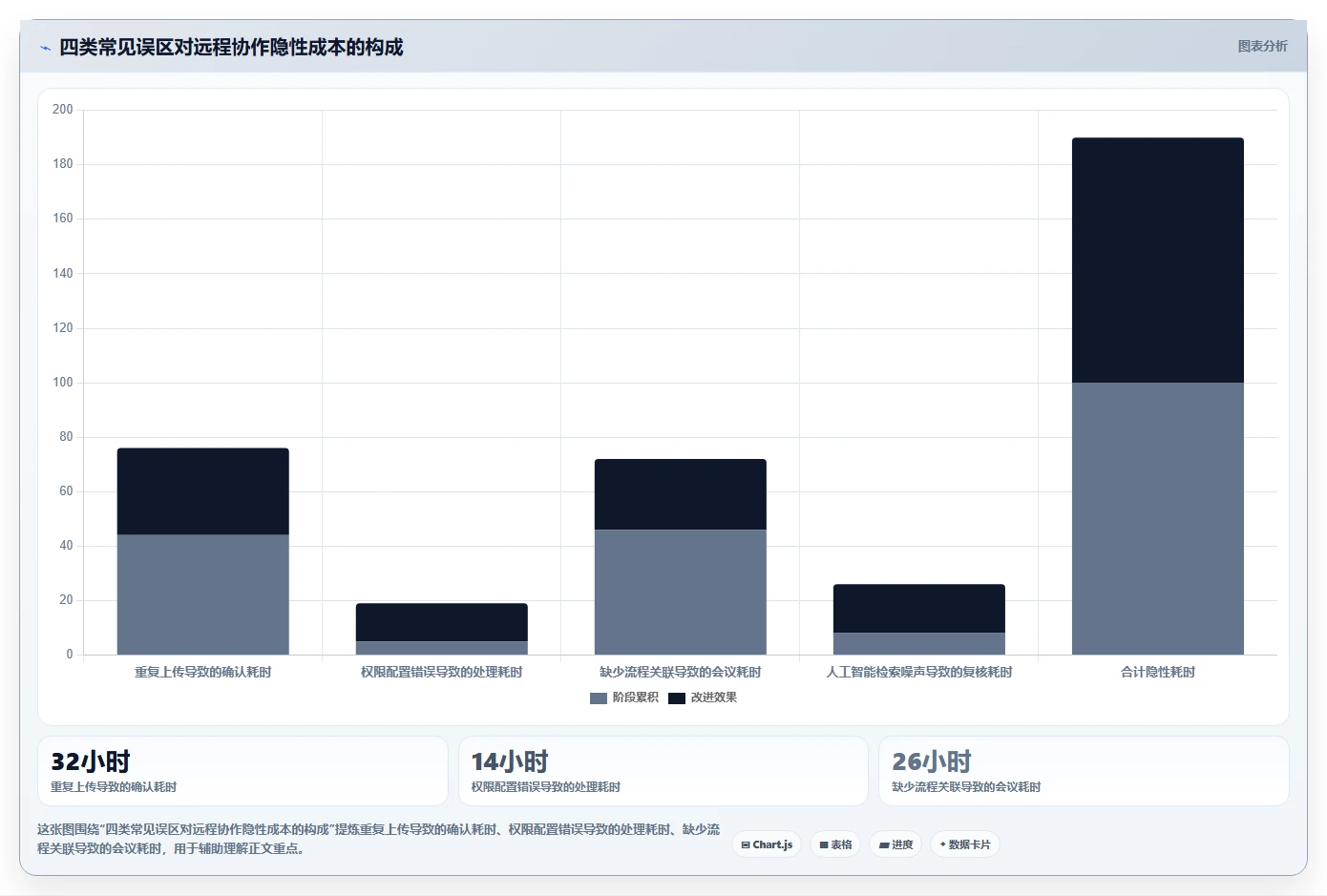The width and height of the screenshot is (1327, 896).
Task: Click the 14小时 stat card value
Action: pos(510,761)
